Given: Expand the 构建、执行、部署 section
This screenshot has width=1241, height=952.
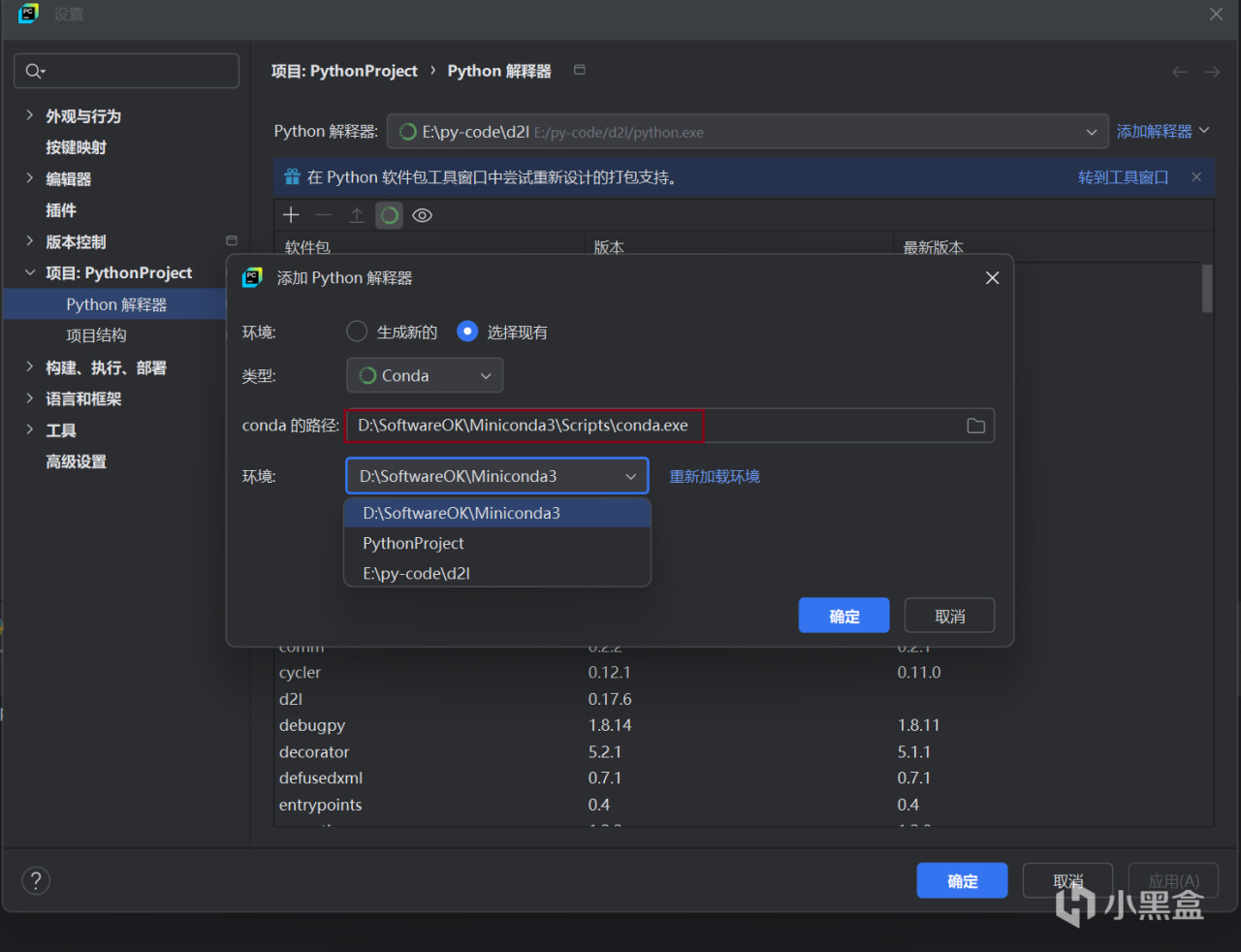Looking at the screenshot, I should (29, 367).
